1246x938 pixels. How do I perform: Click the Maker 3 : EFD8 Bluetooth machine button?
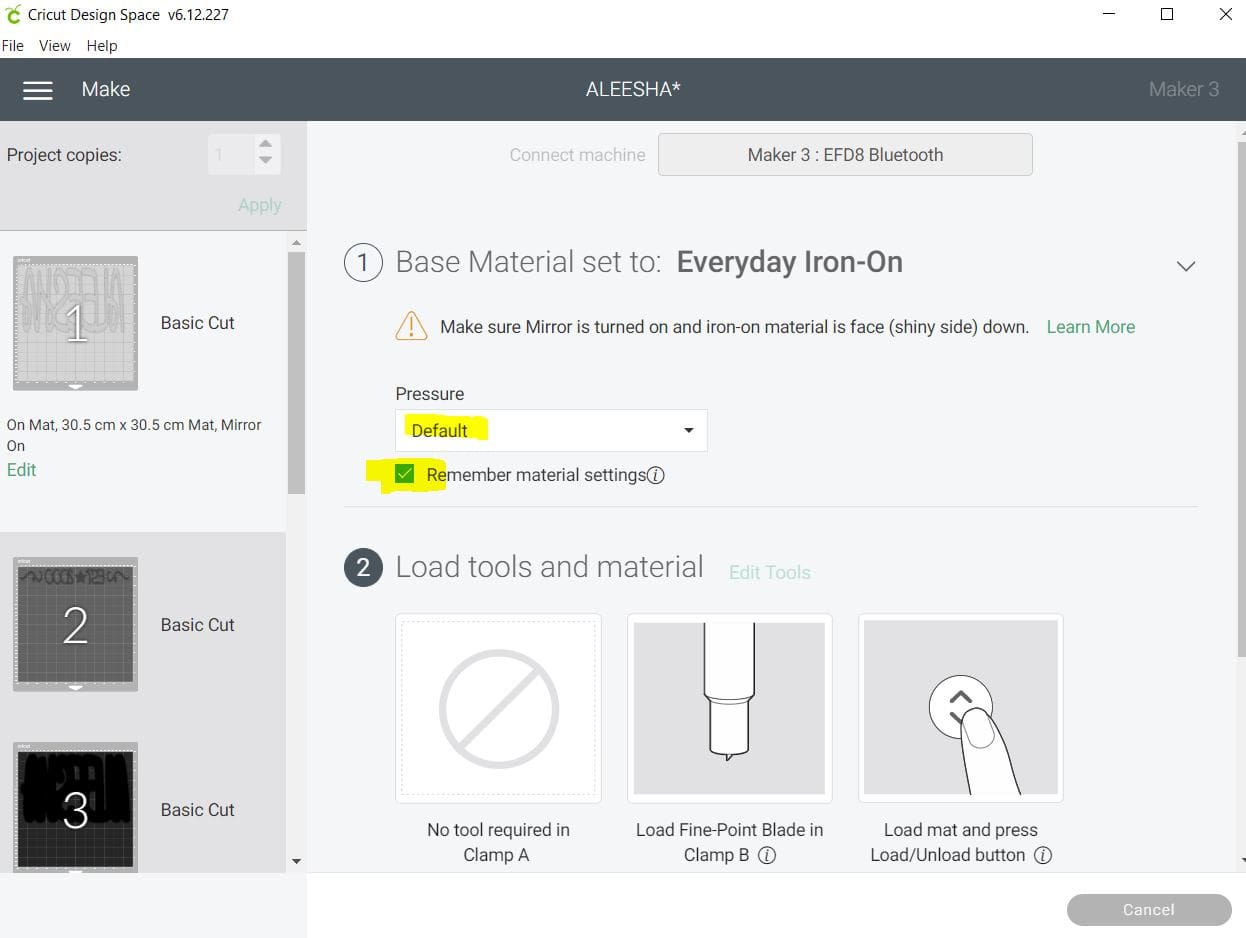pyautogui.click(x=845, y=155)
